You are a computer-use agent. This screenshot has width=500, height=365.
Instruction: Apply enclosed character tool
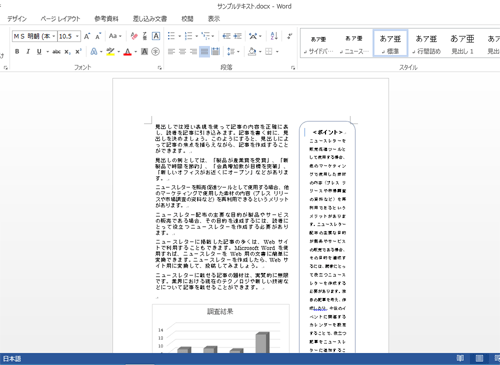coord(155,52)
